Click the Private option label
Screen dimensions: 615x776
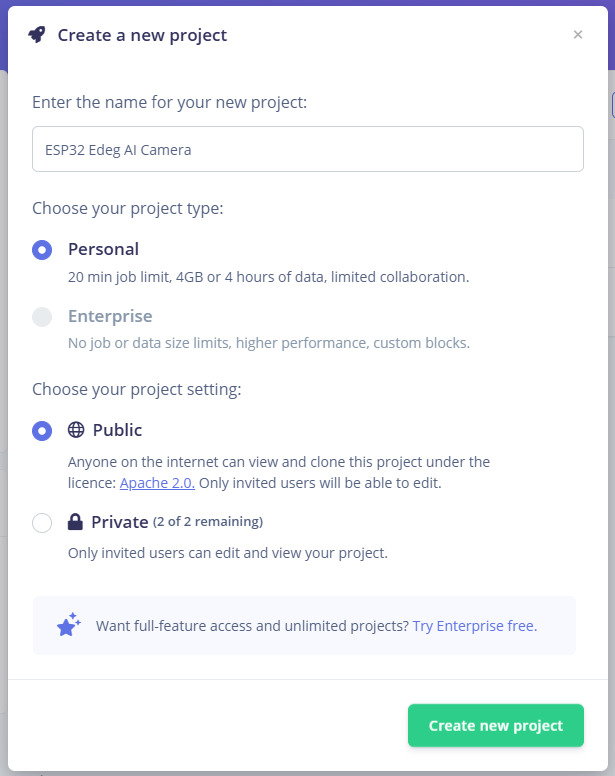(120, 522)
